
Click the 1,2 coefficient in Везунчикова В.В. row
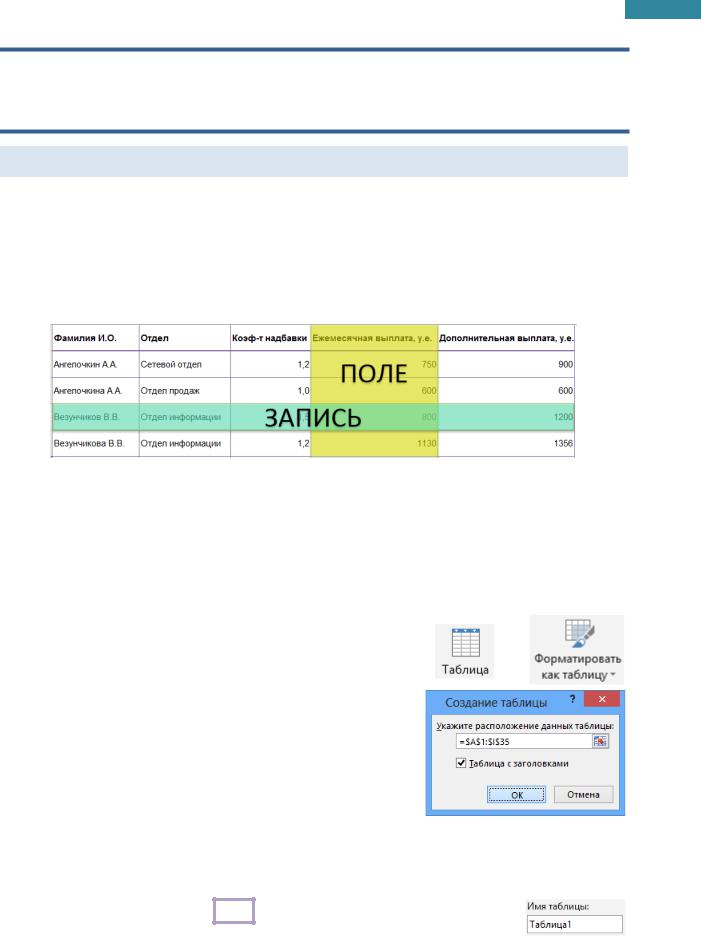(270, 443)
